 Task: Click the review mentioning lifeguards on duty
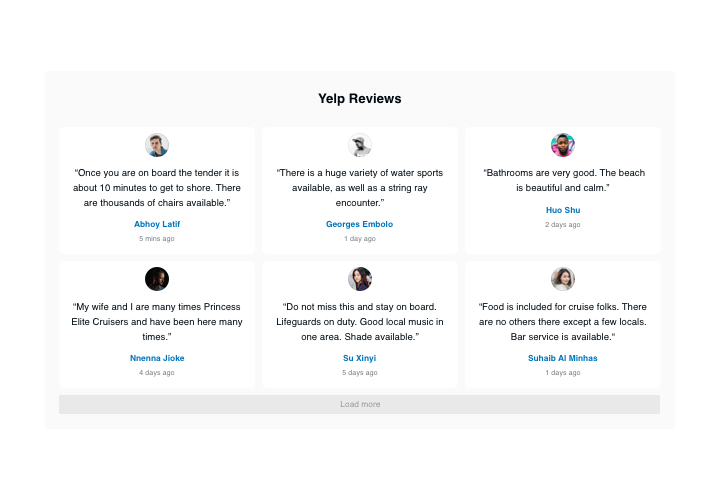pyautogui.click(x=360, y=322)
